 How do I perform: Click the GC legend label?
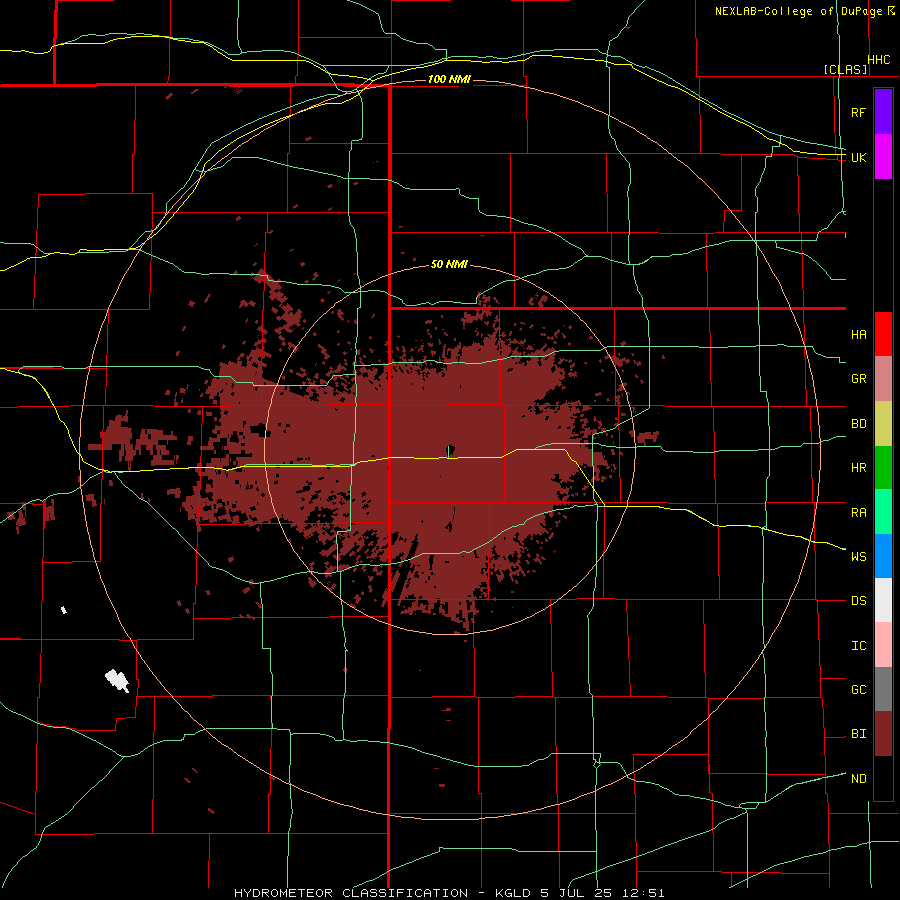pos(858,690)
